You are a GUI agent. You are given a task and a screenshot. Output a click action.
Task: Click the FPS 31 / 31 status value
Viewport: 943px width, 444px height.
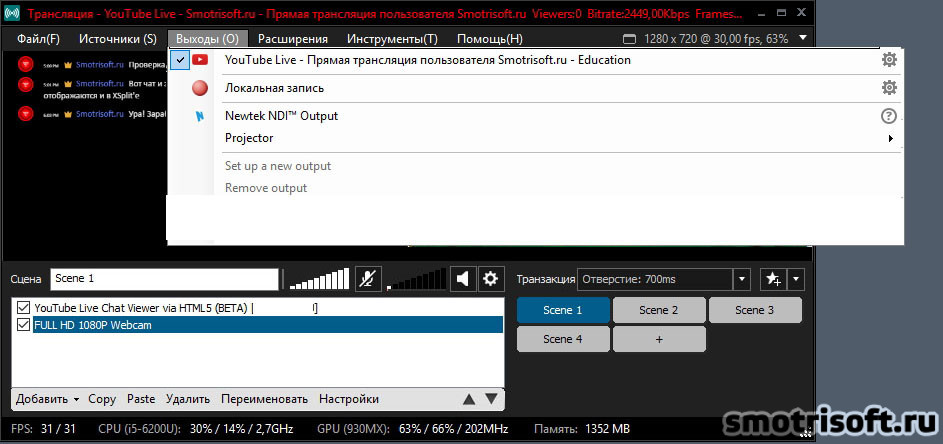pos(58,429)
